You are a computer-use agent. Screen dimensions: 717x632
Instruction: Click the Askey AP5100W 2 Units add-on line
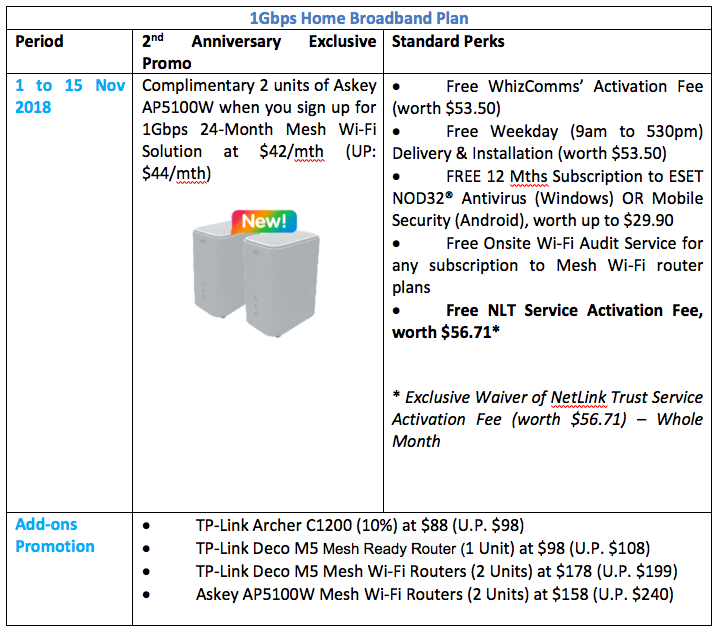pyautogui.click(x=434, y=594)
